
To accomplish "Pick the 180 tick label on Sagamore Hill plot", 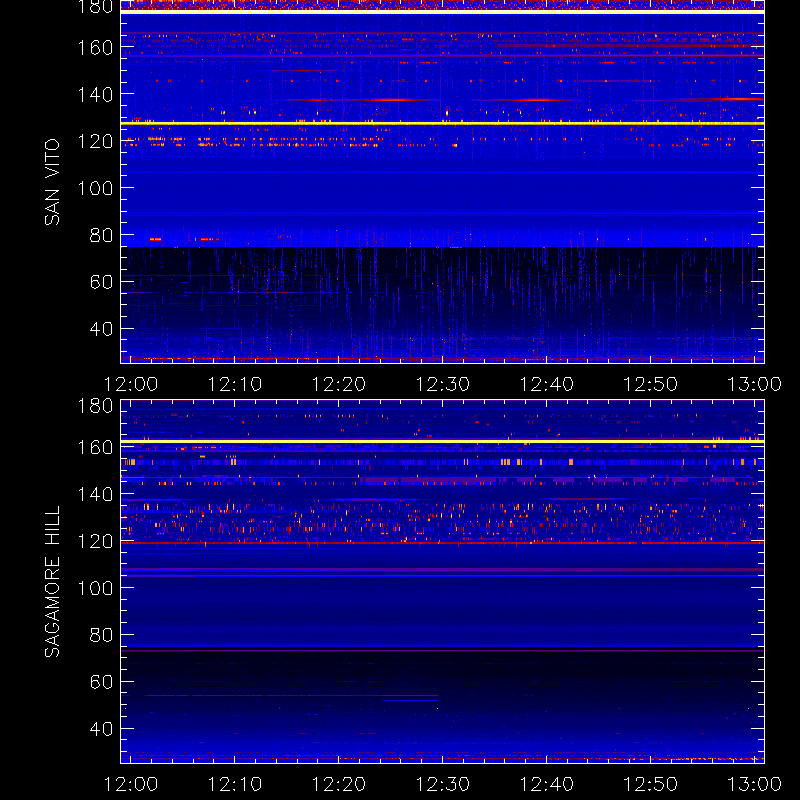I will pos(95,406).
